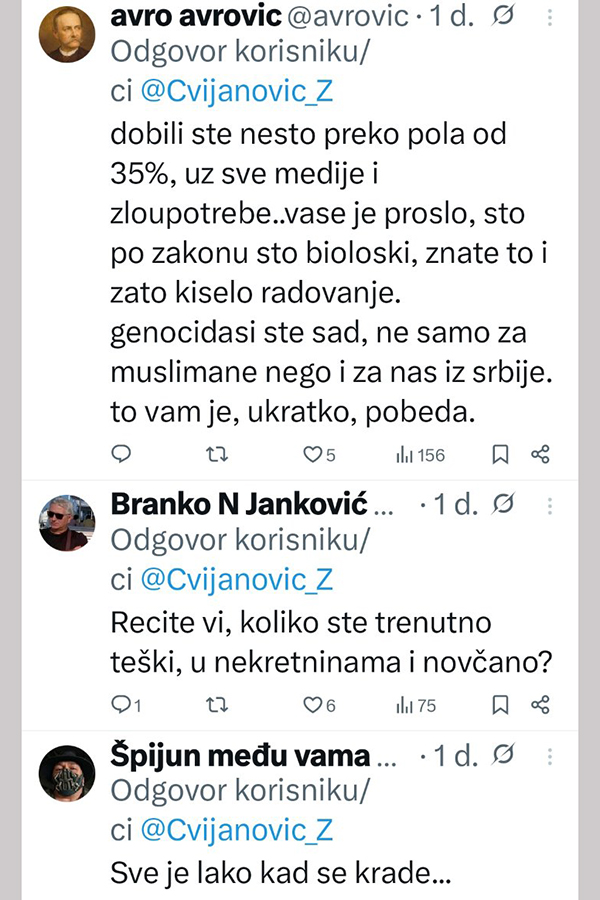This screenshot has width=600, height=900.
Task: View analytics showing 75 views
Action: [416, 705]
